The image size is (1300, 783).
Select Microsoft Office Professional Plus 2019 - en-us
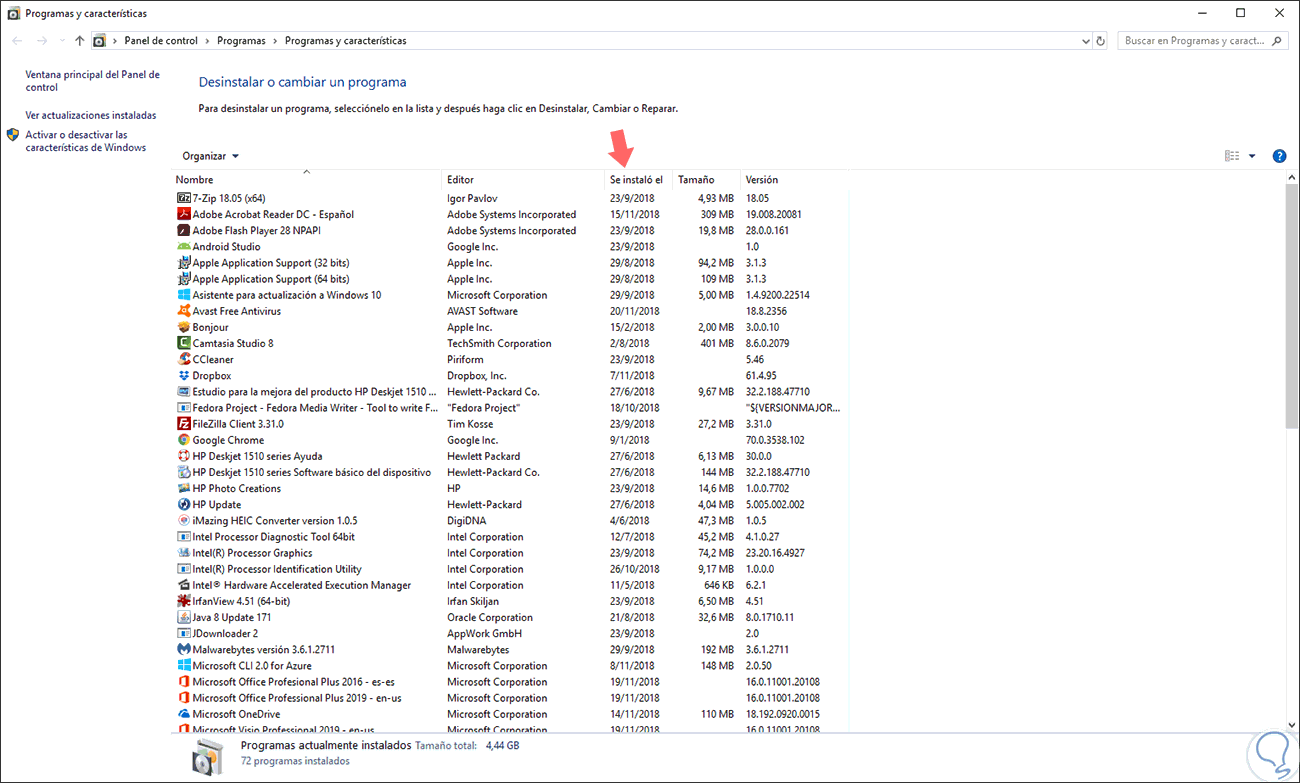pyautogui.click(x=510, y=698)
